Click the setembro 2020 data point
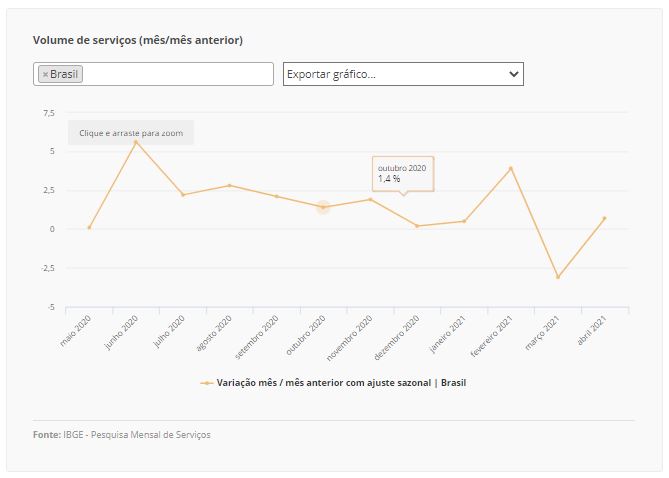Screen dimensions: 669x478 pos(276,196)
